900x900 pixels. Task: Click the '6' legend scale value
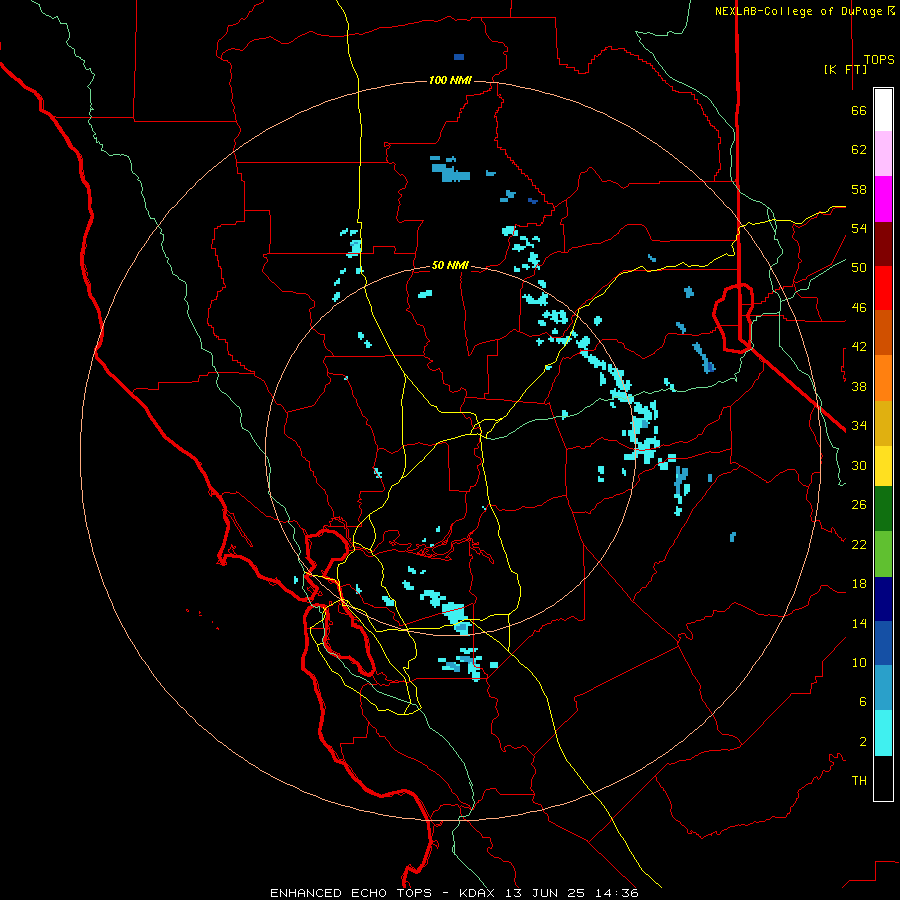coord(863,702)
